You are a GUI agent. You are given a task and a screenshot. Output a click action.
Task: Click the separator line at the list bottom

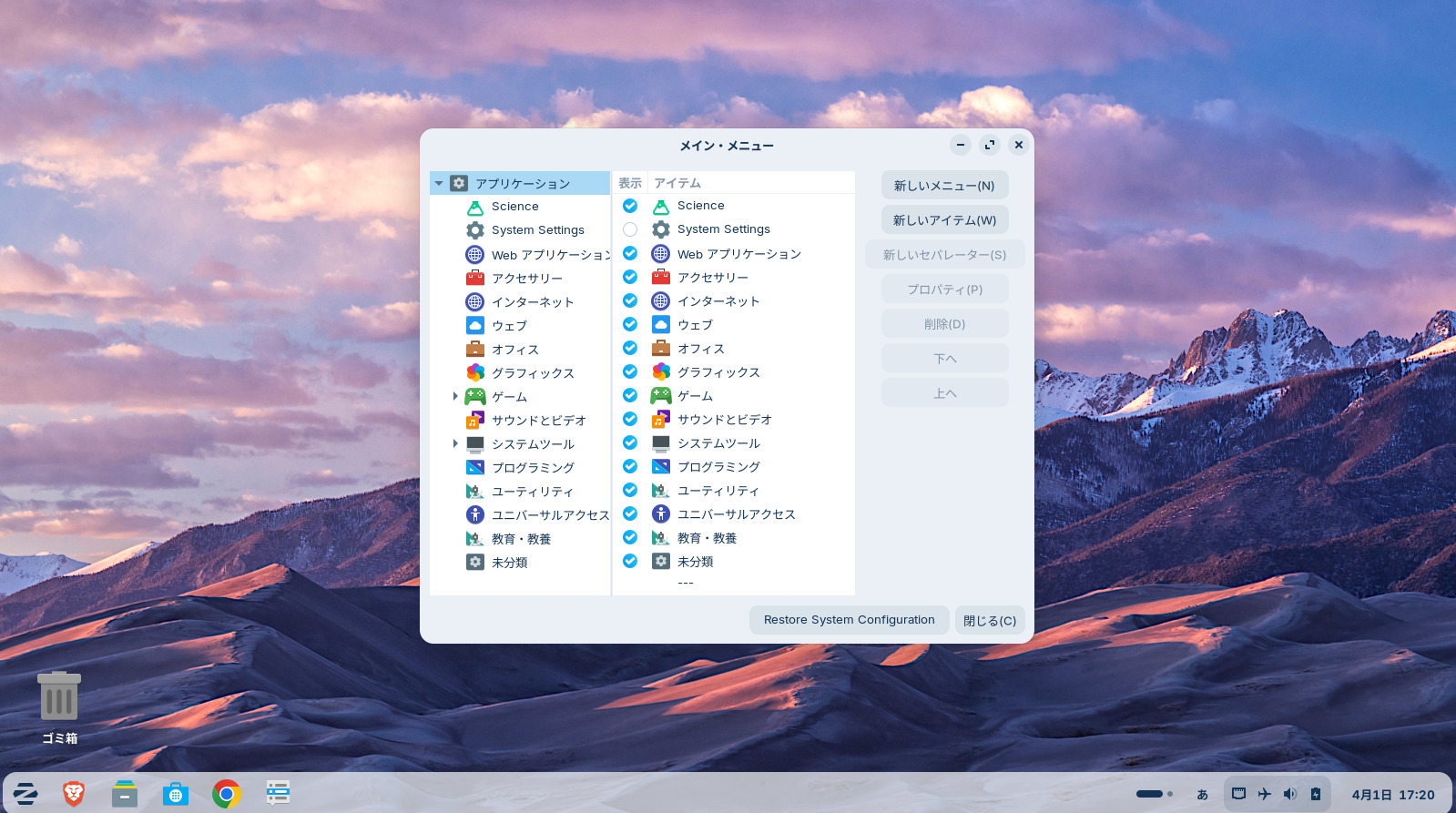(x=686, y=583)
